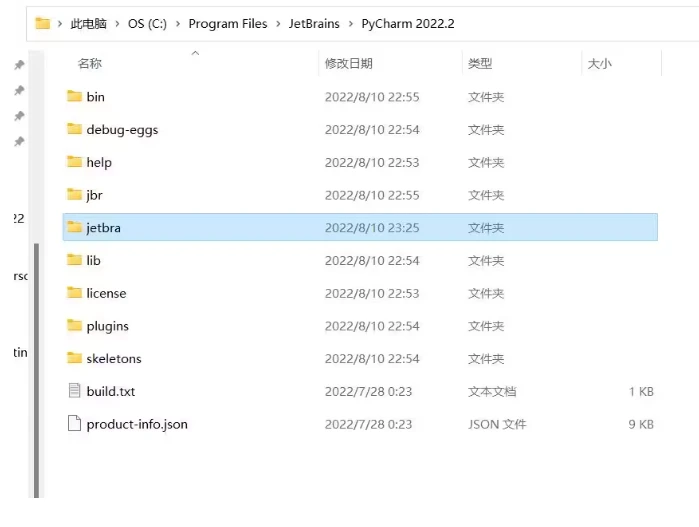Go to Program Files in the breadcrumb
The height and width of the screenshot is (527, 699).
point(228,24)
